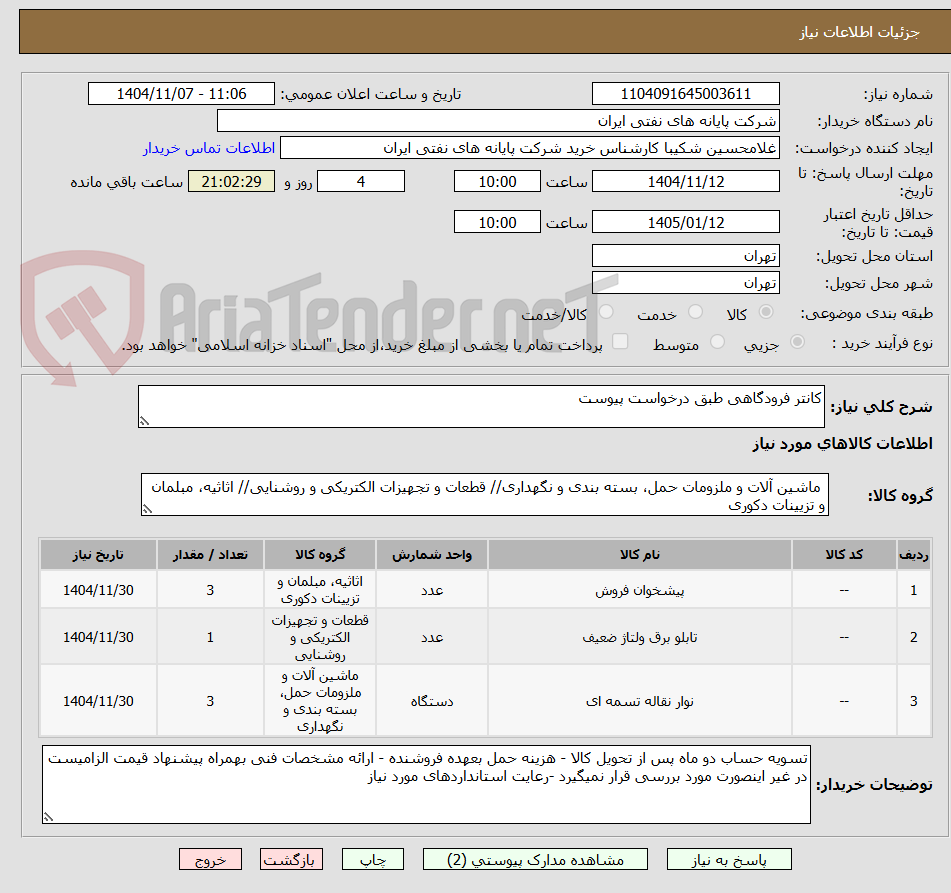The width and height of the screenshot is (951, 893).
Task: Click the quantity cell of row 2
Action: (210, 637)
